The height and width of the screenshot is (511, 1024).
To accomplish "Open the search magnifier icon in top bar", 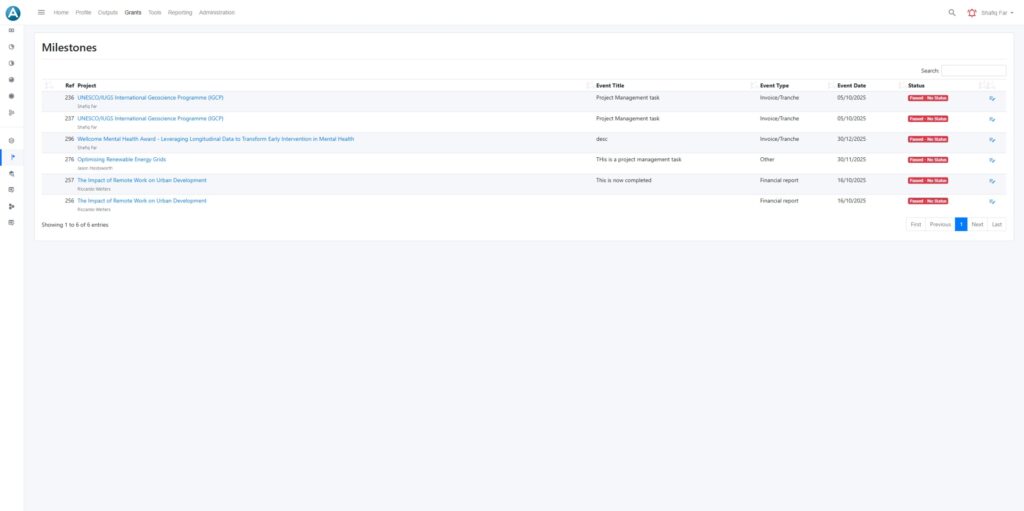I will pos(951,12).
